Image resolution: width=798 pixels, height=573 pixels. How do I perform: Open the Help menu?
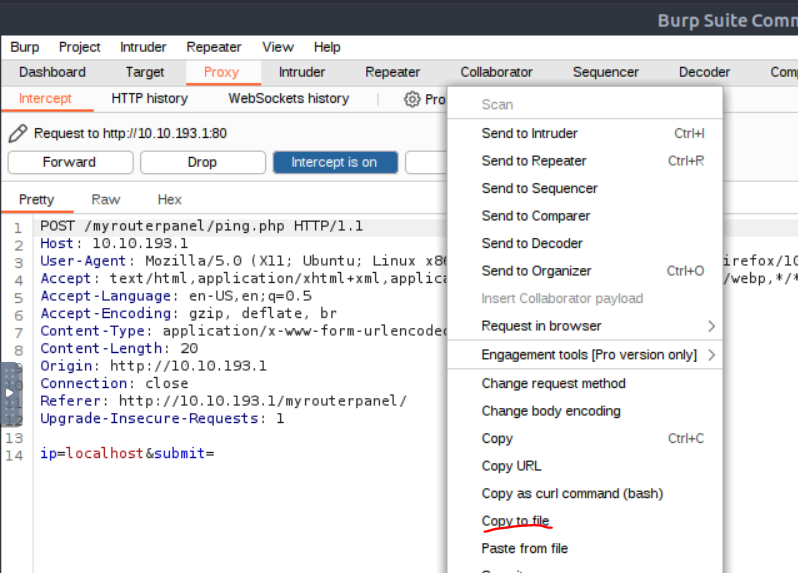click(327, 47)
